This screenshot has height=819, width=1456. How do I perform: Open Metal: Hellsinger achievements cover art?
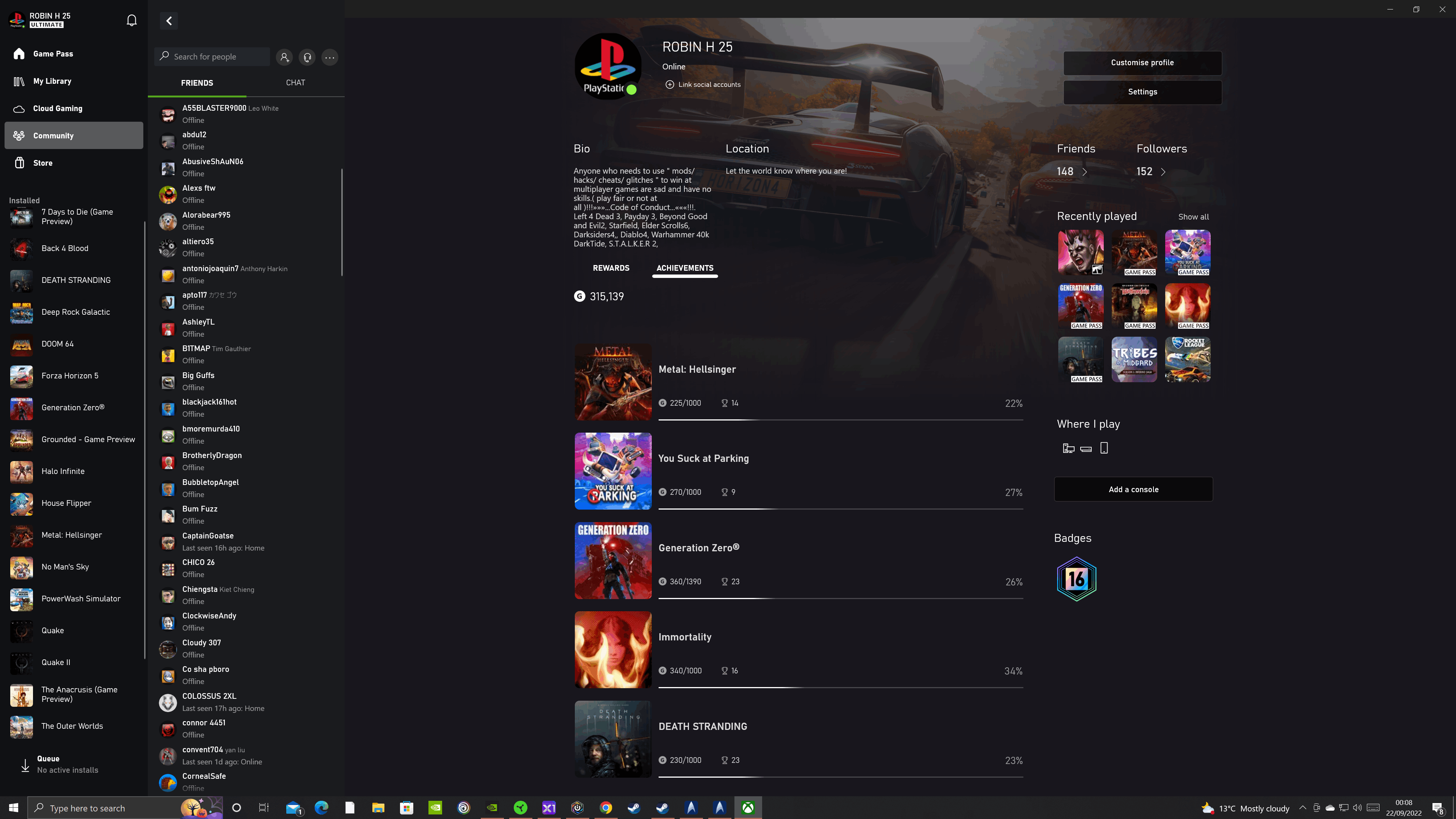click(613, 382)
